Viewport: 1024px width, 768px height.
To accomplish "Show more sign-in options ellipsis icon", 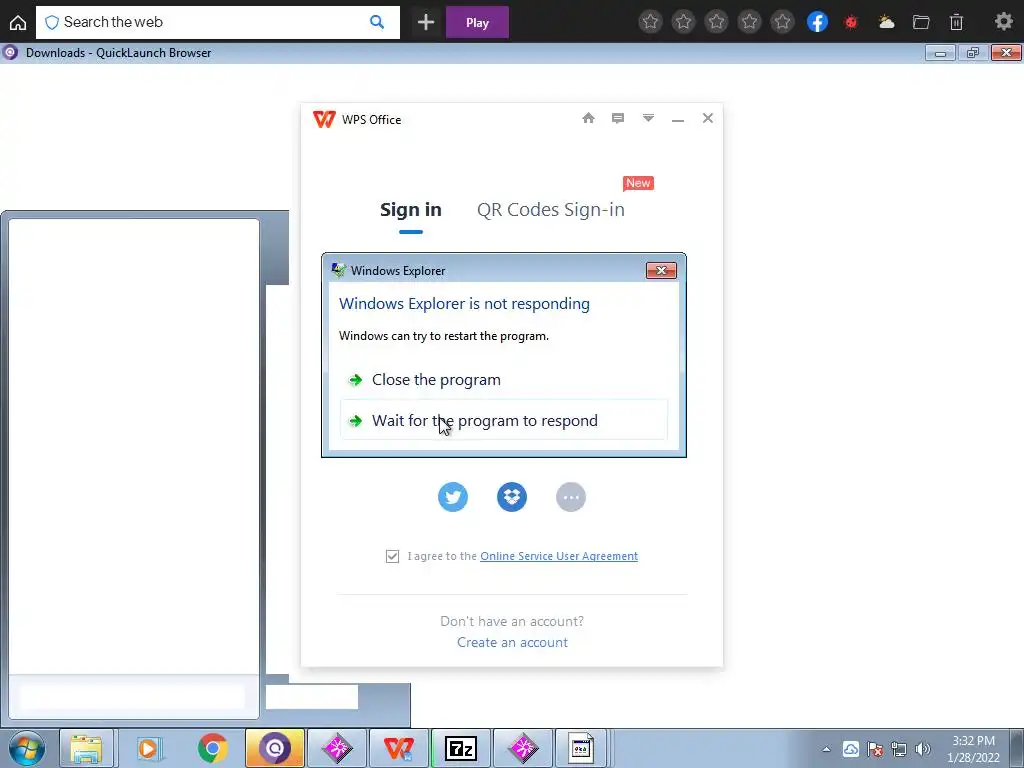I will point(571,497).
